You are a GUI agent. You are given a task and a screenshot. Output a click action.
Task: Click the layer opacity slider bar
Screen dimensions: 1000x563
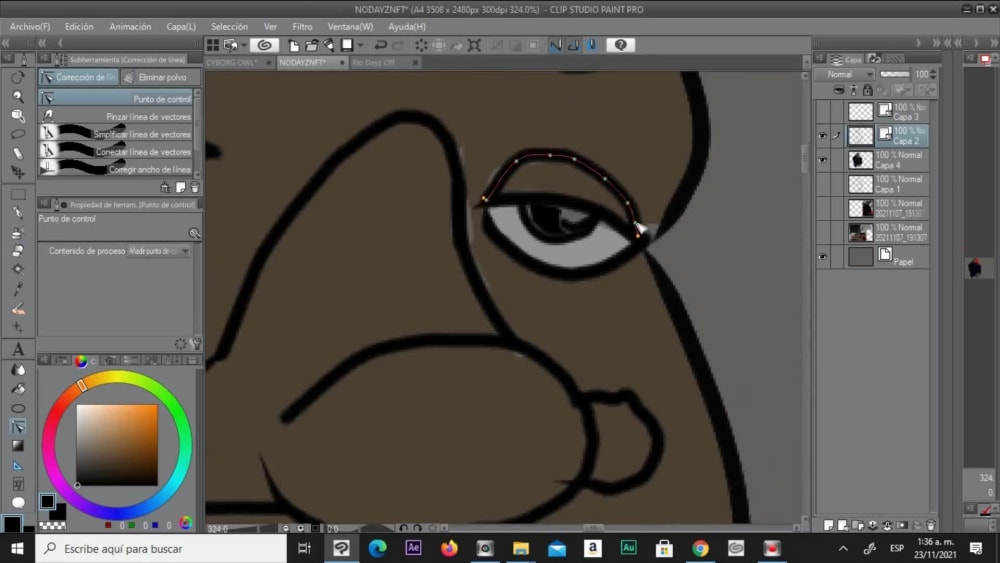click(895, 75)
